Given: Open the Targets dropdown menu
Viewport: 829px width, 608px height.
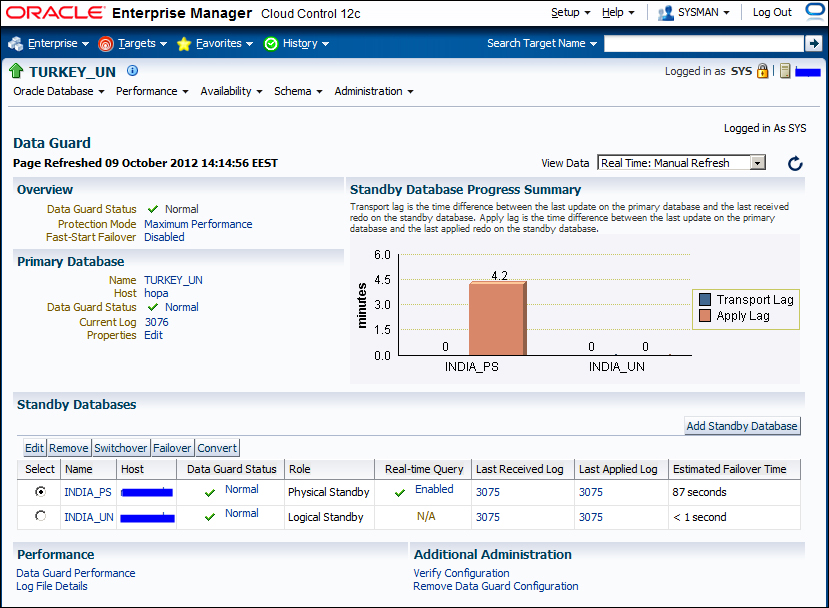Looking at the screenshot, I should coord(142,43).
